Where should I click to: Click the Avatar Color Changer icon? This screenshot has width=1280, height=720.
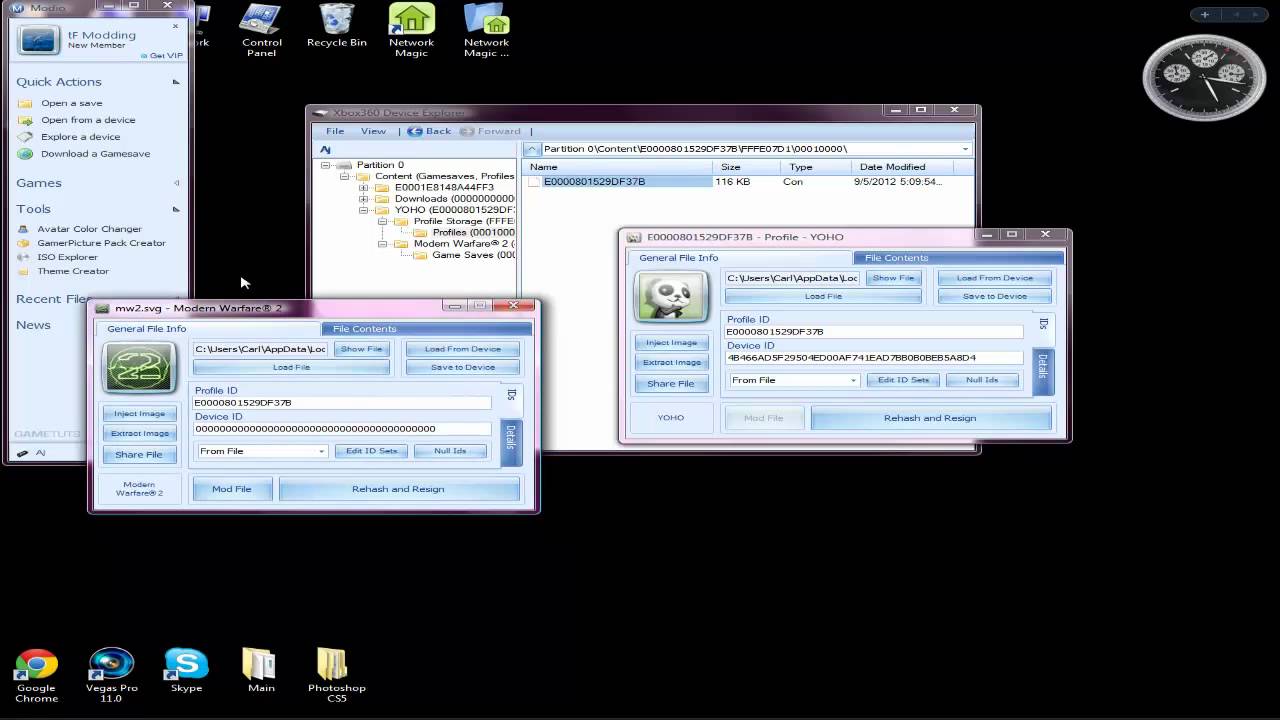pyautogui.click(x=25, y=229)
